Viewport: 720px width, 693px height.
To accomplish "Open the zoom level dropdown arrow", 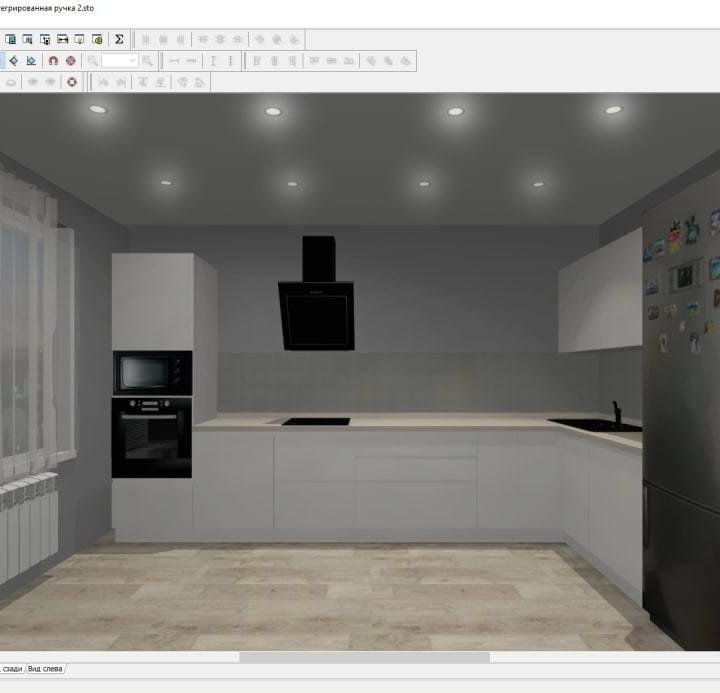I will (132, 61).
